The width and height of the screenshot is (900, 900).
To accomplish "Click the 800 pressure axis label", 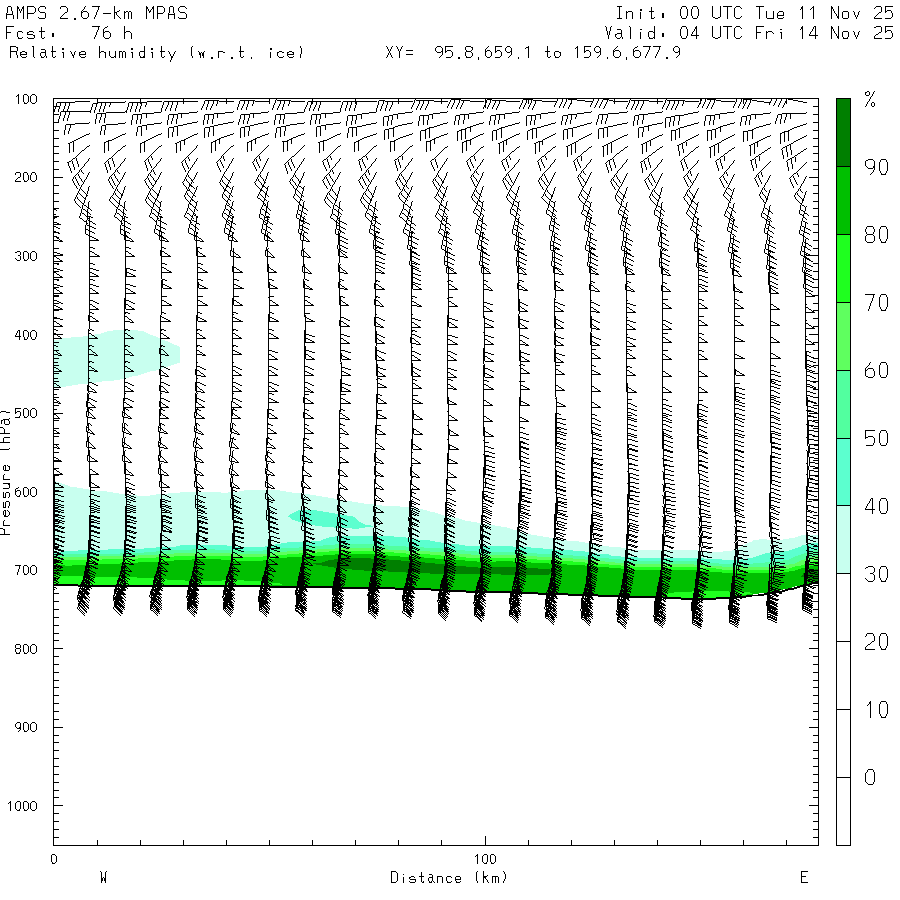I will (26, 649).
